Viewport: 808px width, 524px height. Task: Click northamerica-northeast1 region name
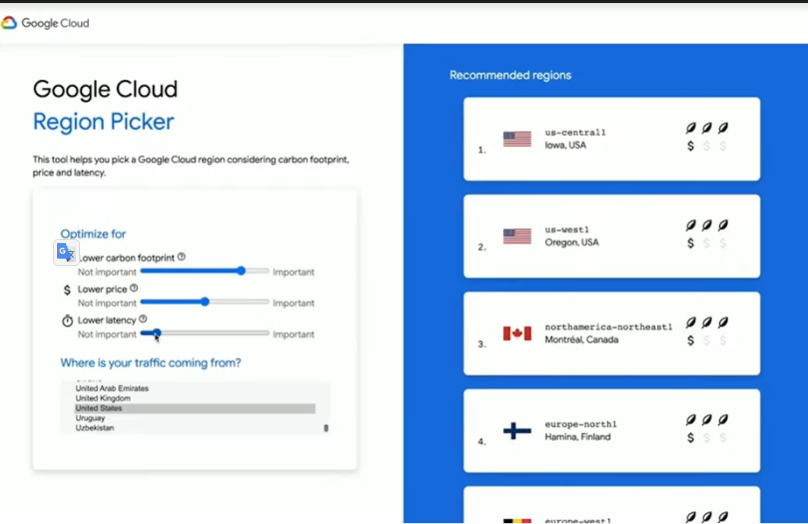[x=609, y=327]
